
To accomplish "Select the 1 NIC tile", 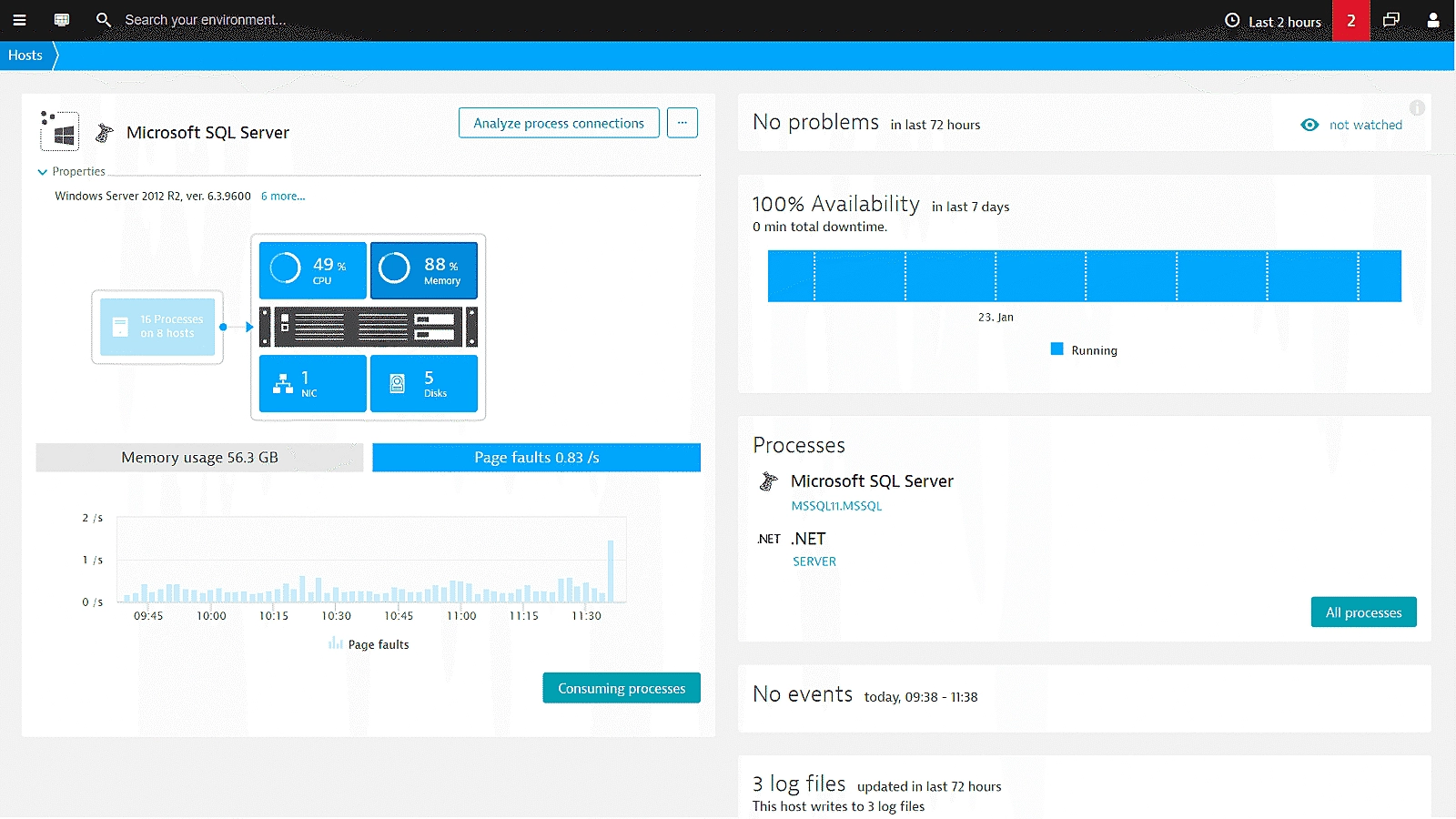I will point(313,384).
